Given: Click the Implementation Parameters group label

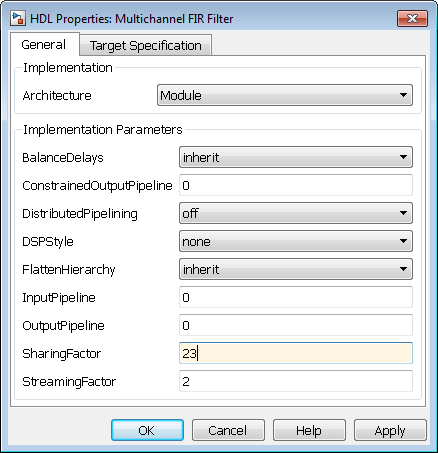Looking at the screenshot, I should [103, 129].
